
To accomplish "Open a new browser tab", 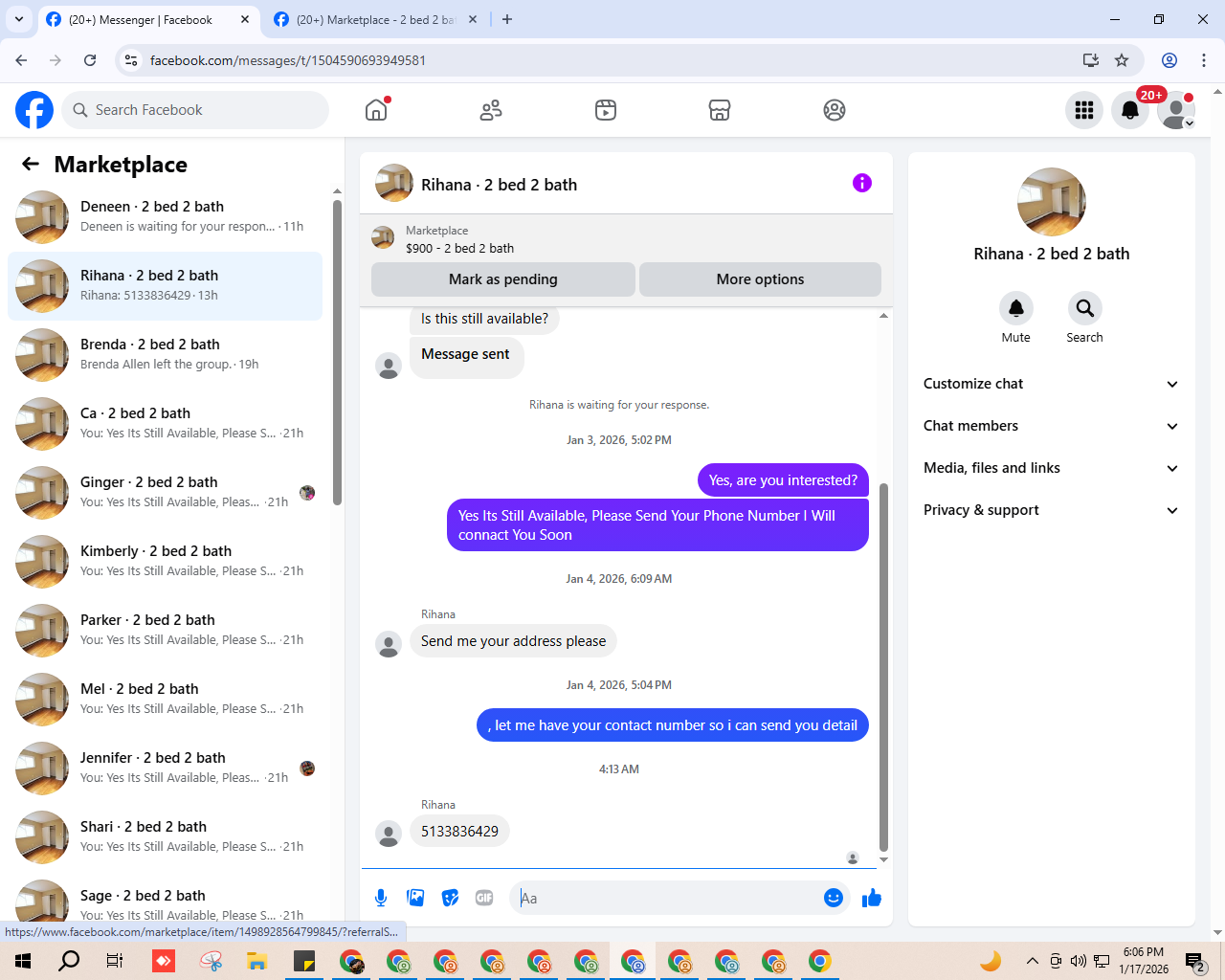I will (x=507, y=19).
